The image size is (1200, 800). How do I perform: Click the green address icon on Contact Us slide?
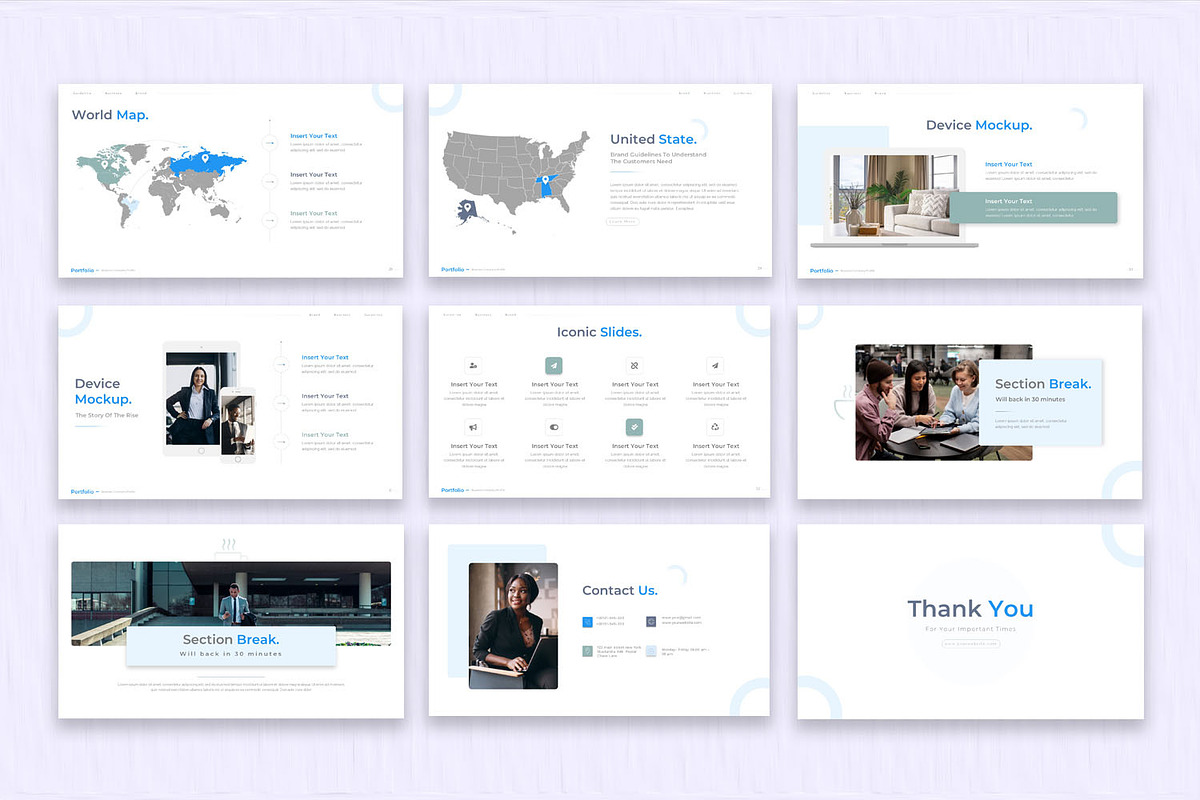588,650
